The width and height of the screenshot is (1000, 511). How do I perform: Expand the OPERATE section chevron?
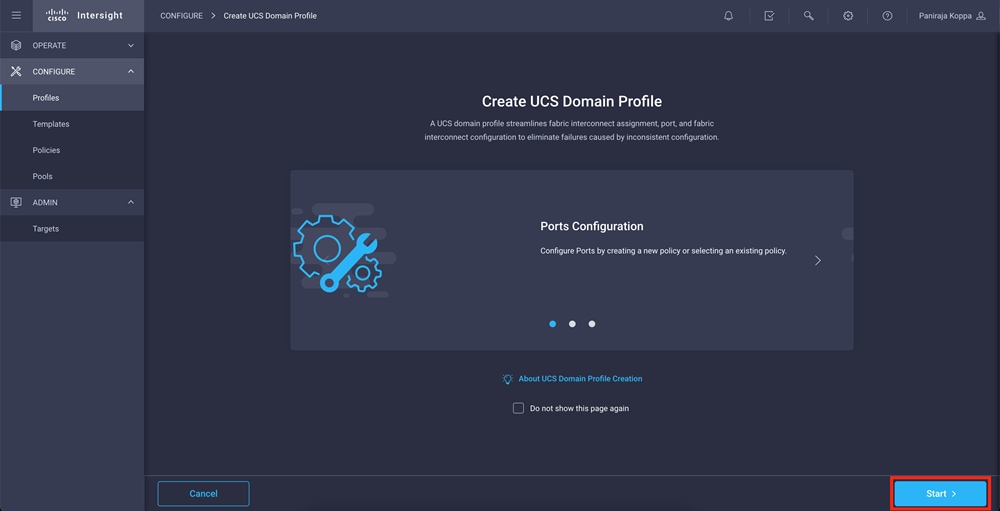coord(131,45)
